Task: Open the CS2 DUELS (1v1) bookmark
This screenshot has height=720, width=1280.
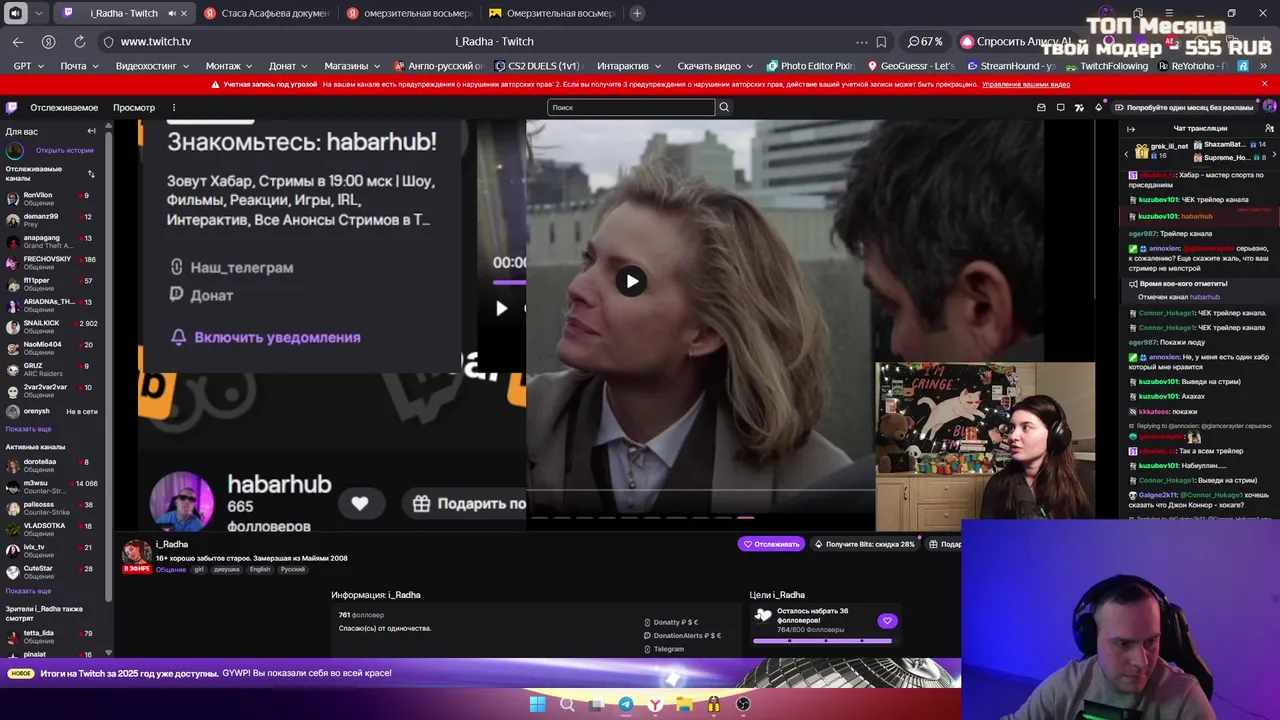Action: pyautogui.click(x=538, y=66)
